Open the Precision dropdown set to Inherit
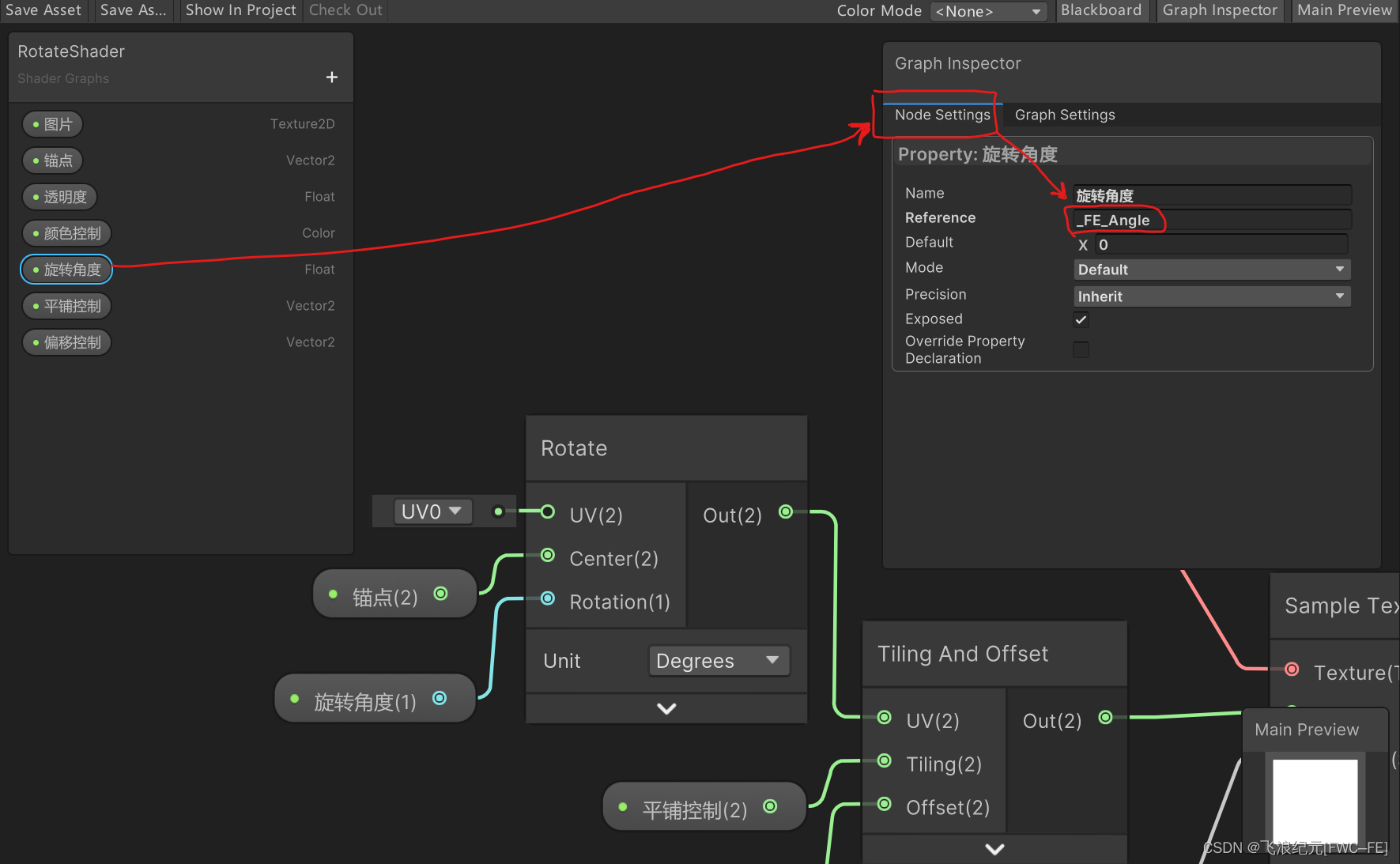Image resolution: width=1400 pixels, height=864 pixels. (x=1212, y=296)
